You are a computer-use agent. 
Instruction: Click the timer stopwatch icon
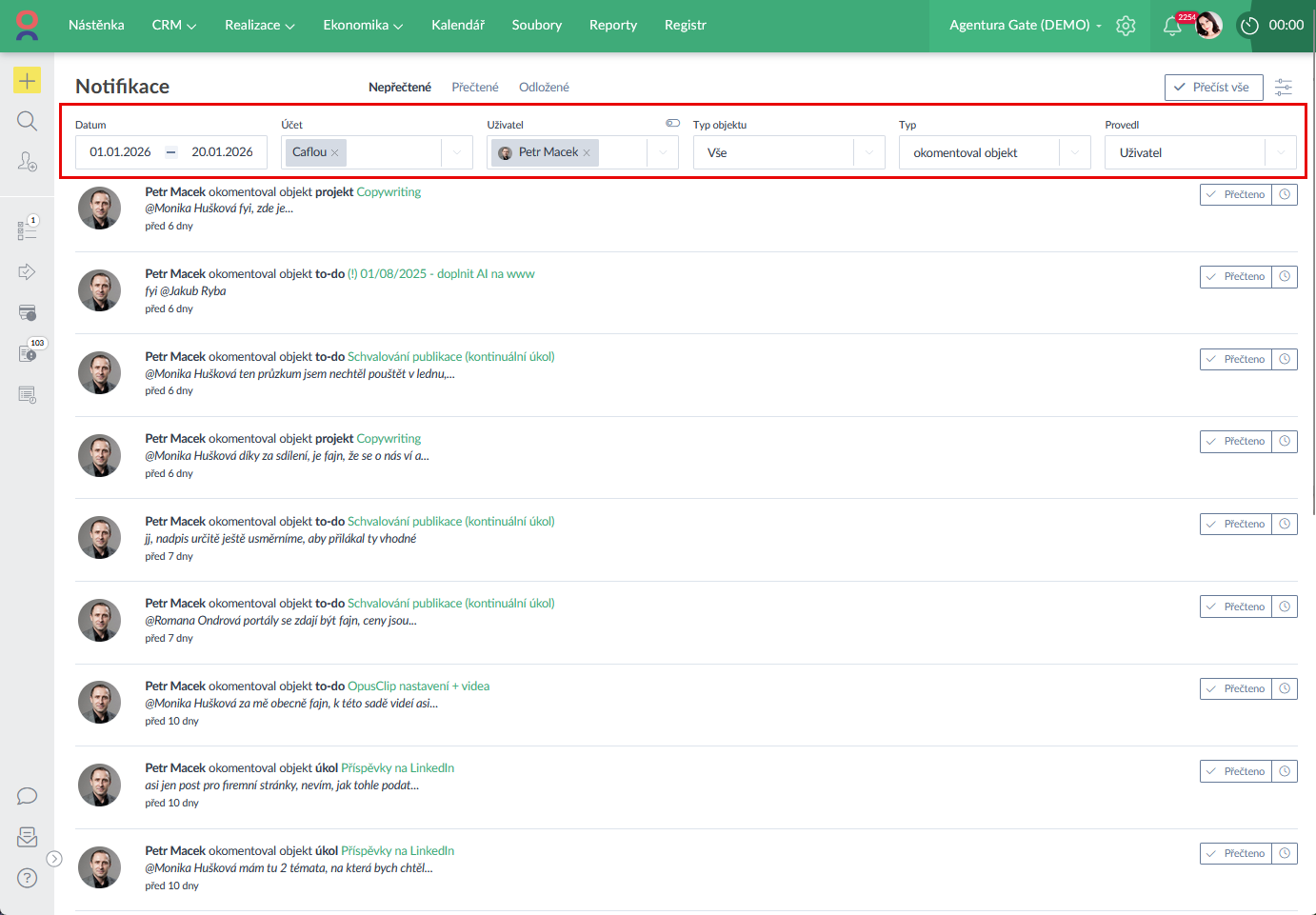click(x=1249, y=26)
